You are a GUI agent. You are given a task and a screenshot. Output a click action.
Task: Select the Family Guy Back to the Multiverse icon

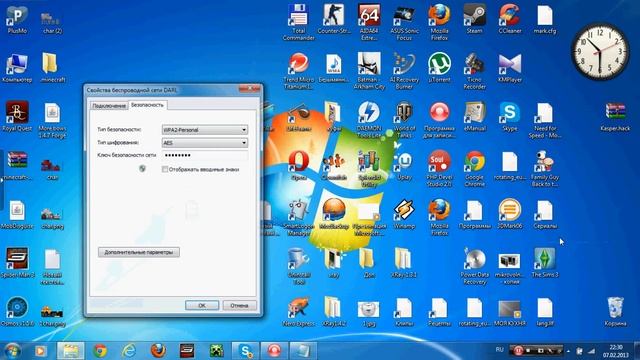pyautogui.click(x=545, y=169)
